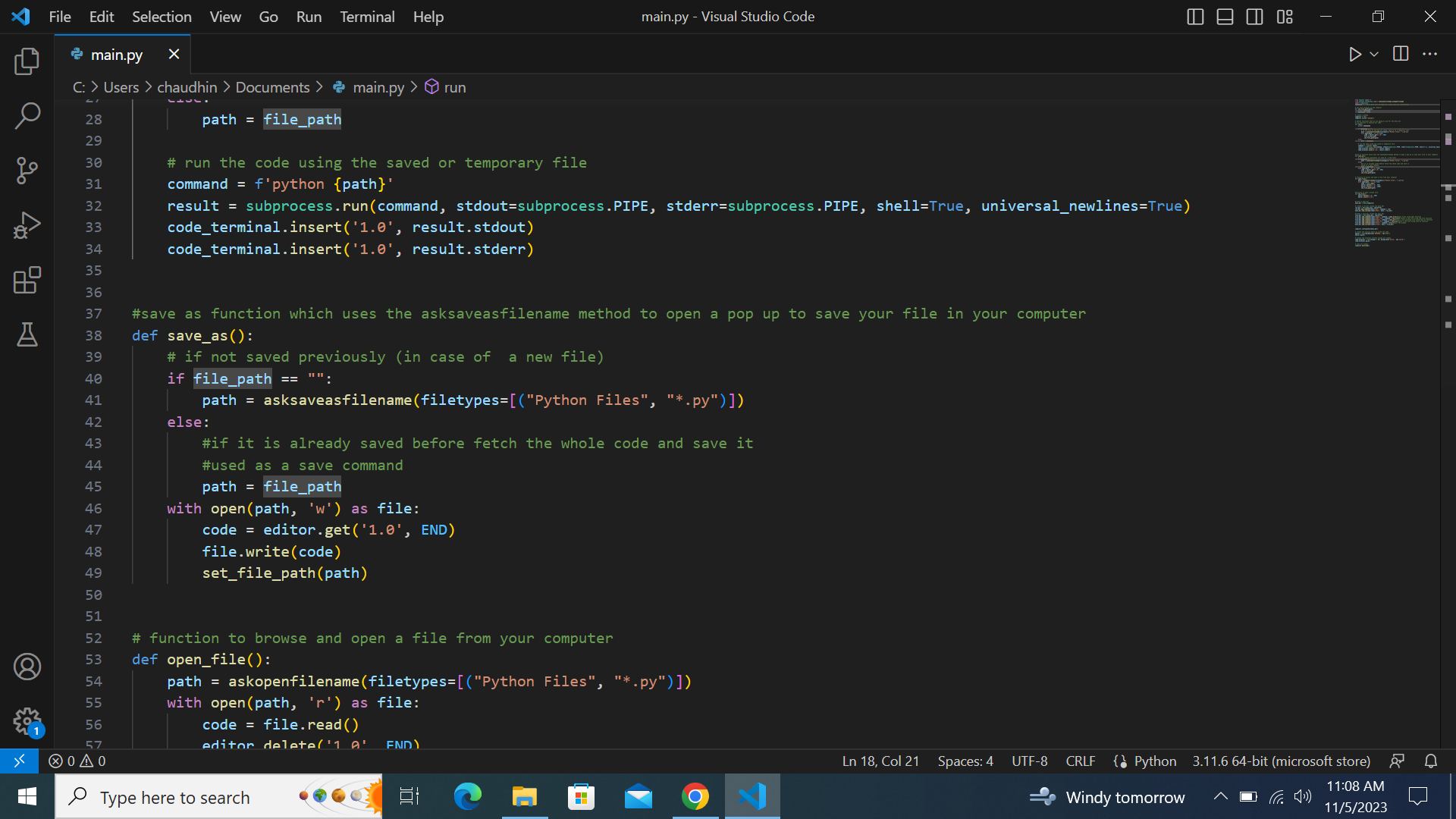The width and height of the screenshot is (1456, 819).
Task: Open the Run and Debug view
Action: pos(27,225)
